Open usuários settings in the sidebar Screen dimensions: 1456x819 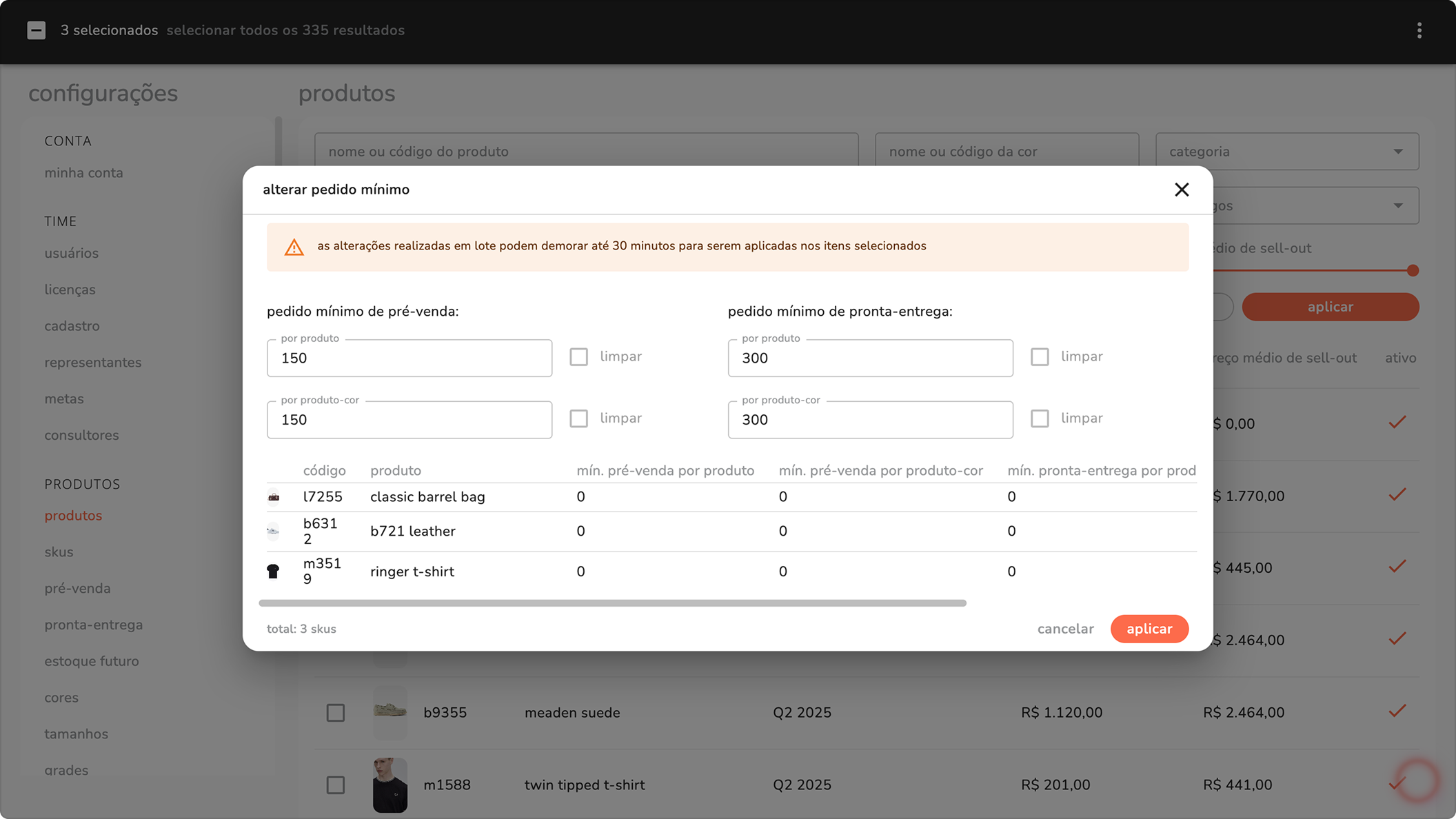click(x=72, y=253)
